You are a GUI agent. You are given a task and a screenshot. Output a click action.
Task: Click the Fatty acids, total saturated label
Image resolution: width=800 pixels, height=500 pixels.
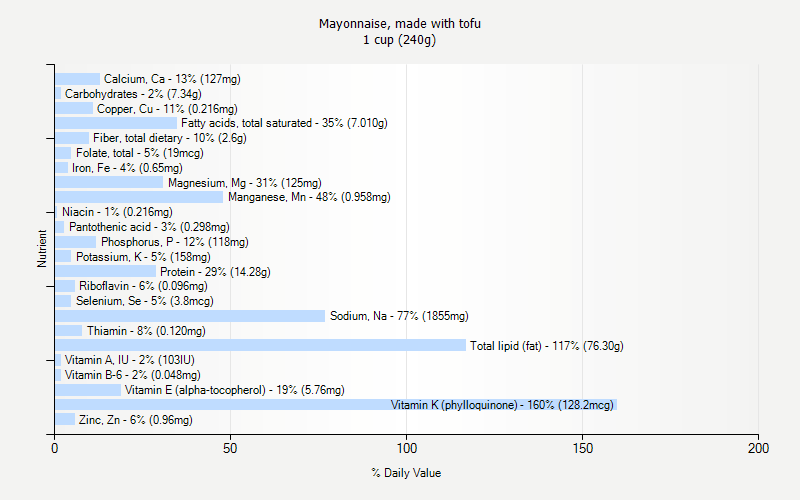point(284,123)
